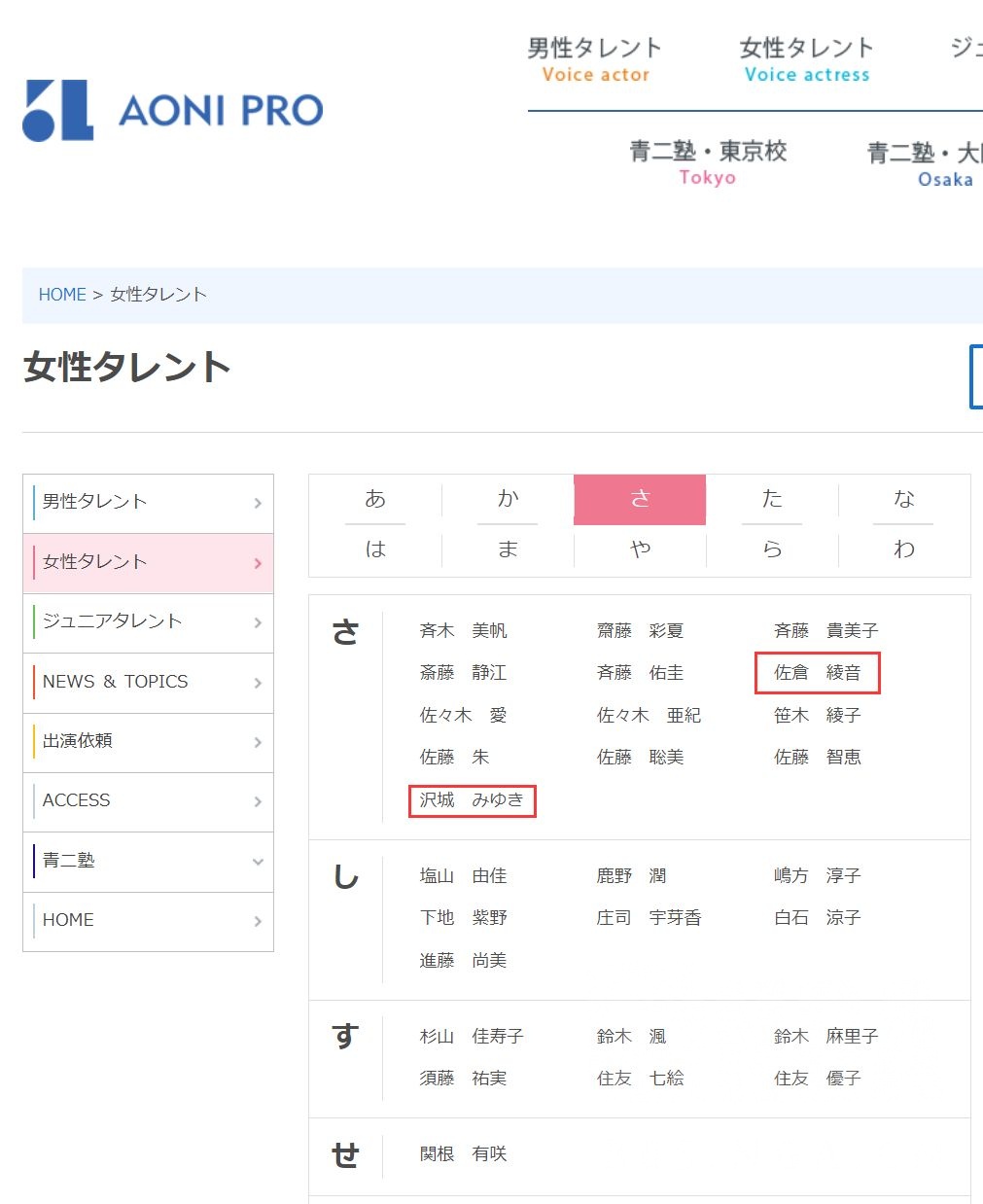Viewport: 983px width, 1204px height.
Task: Open the 沢城 みゆき talent profile
Action: tap(472, 800)
